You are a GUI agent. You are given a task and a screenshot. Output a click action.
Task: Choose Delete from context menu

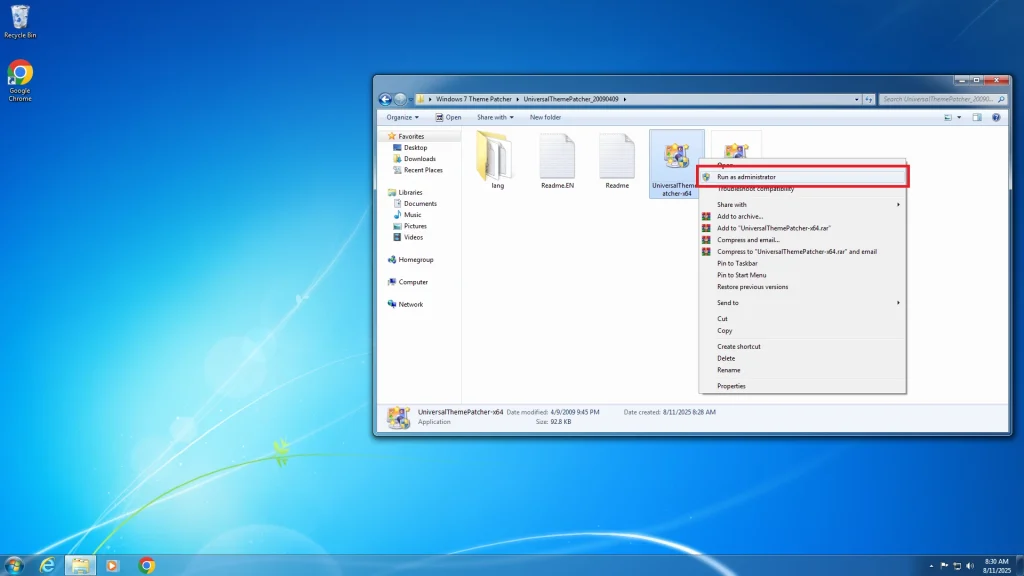pos(802,358)
